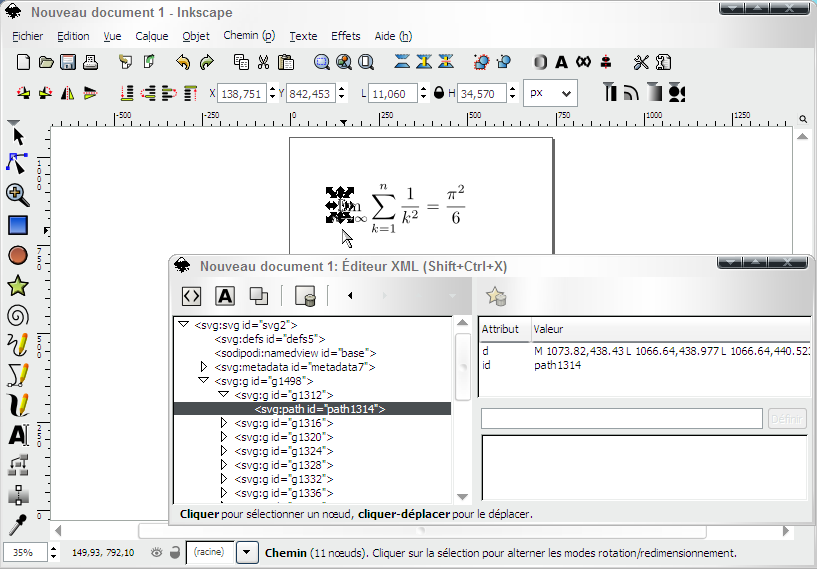The height and width of the screenshot is (569, 817).
Task: Open a file with folder icon
Action: (46, 63)
